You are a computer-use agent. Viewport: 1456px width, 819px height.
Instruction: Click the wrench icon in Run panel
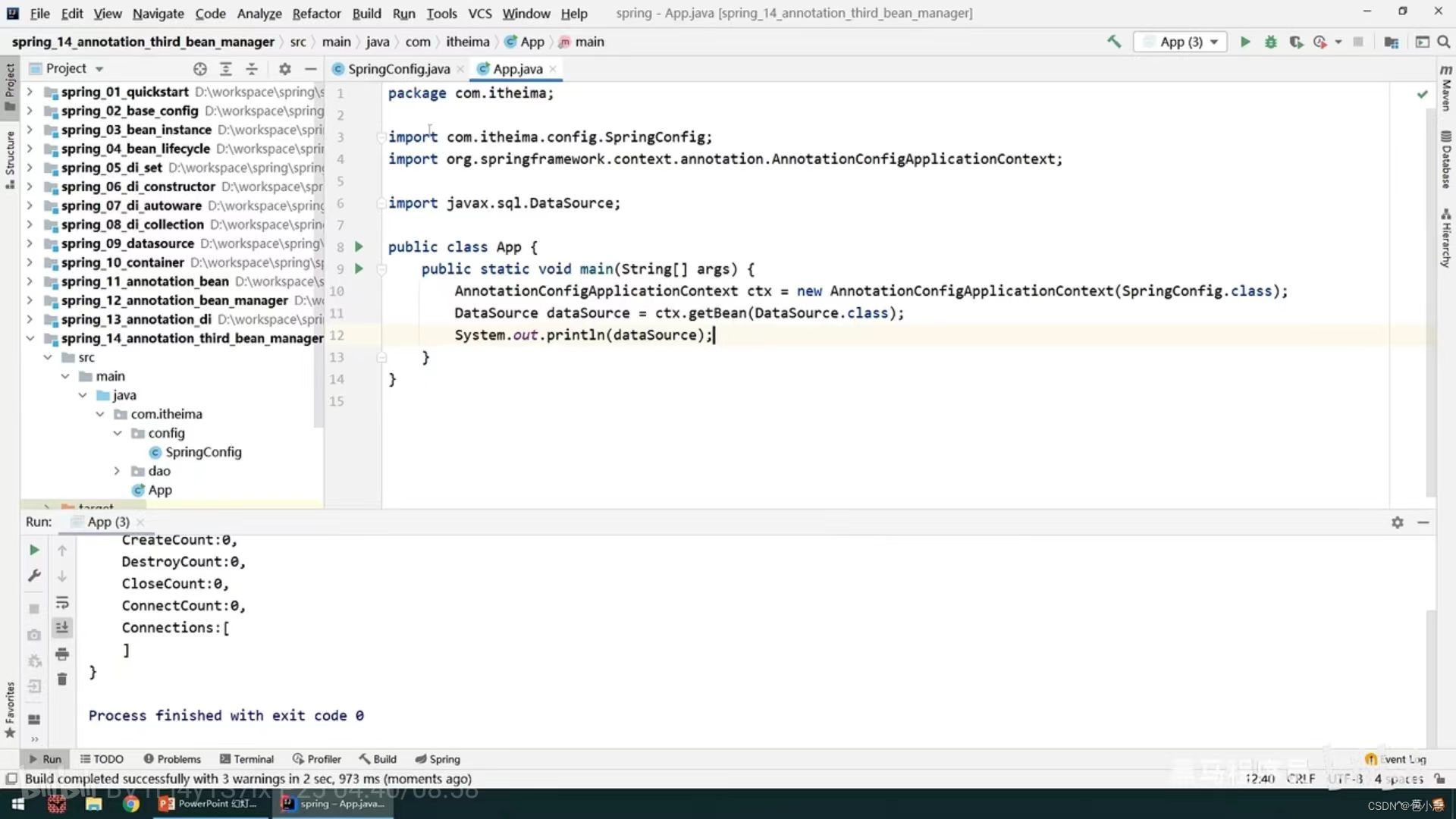tap(34, 576)
